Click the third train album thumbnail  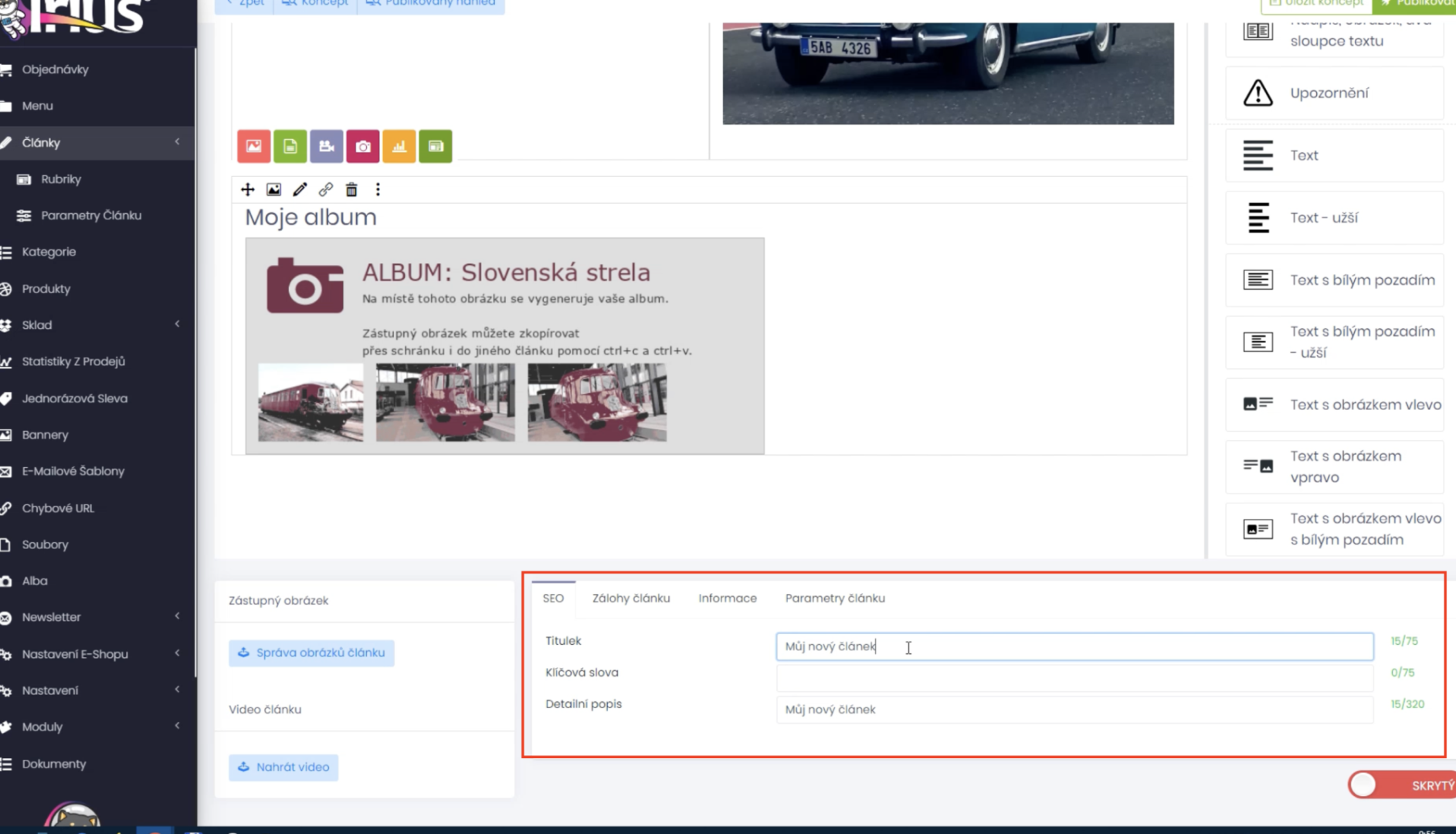[x=597, y=402]
